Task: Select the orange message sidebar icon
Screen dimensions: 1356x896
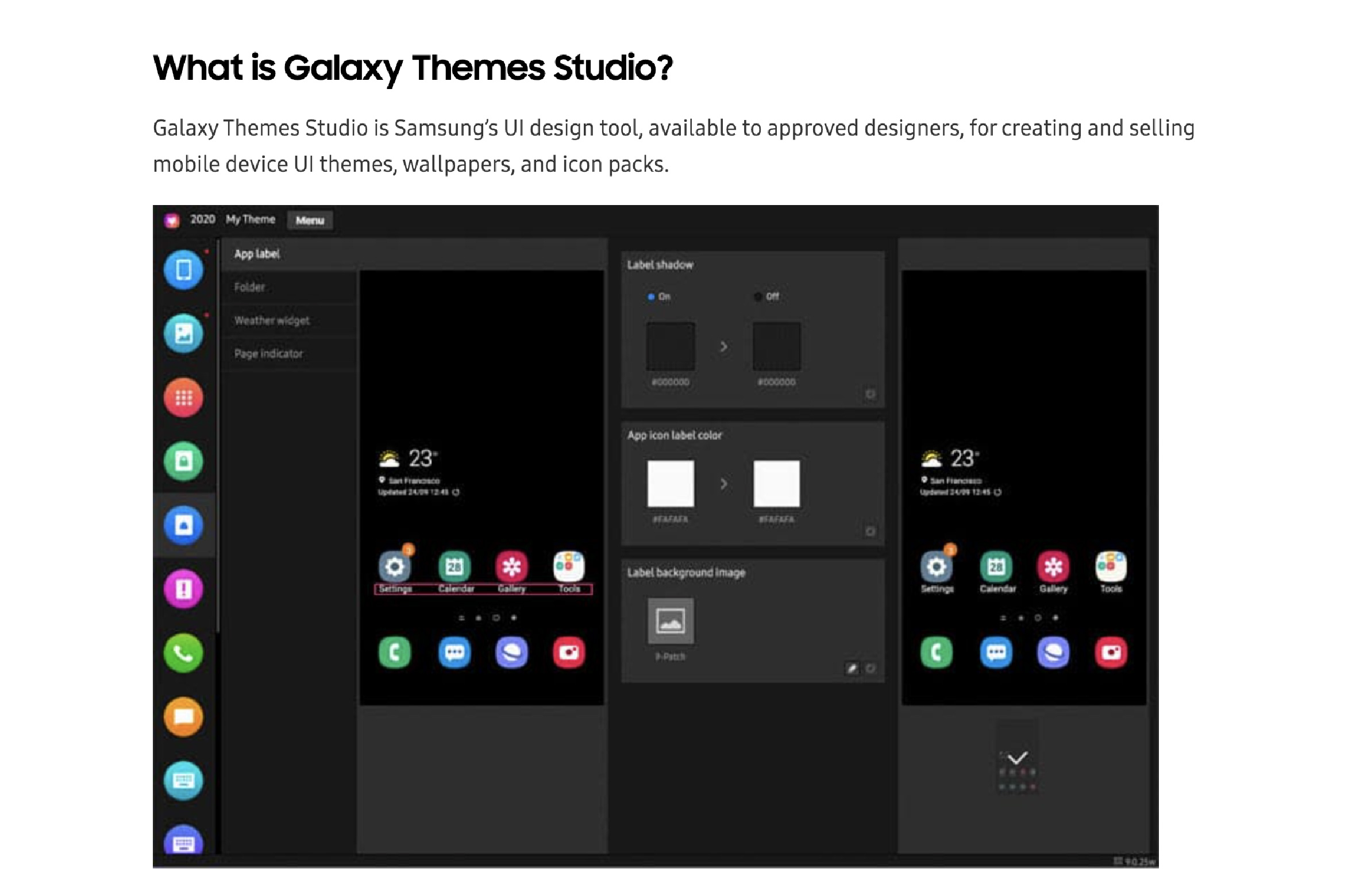Action: tap(183, 717)
